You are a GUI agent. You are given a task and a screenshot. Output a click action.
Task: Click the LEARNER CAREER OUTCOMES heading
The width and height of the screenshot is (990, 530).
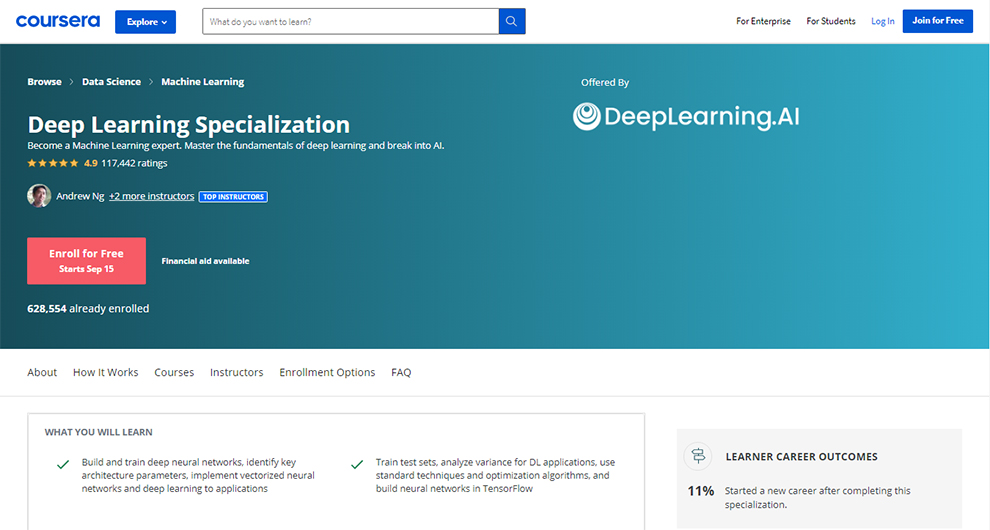point(801,457)
